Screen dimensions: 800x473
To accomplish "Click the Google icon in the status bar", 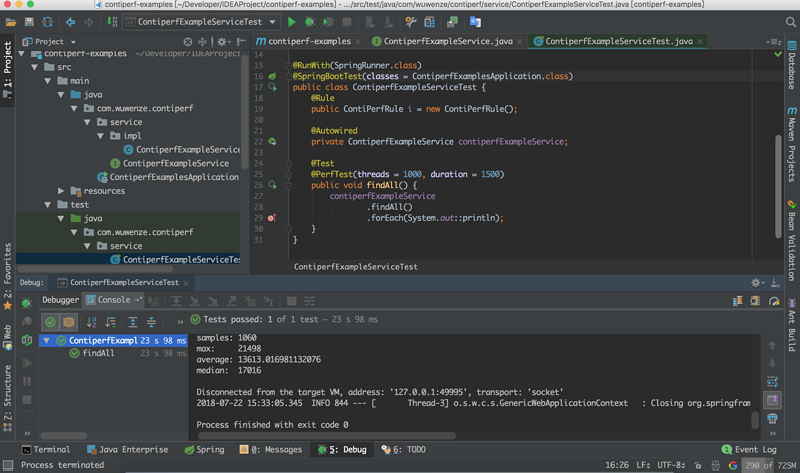I will click(733, 465).
